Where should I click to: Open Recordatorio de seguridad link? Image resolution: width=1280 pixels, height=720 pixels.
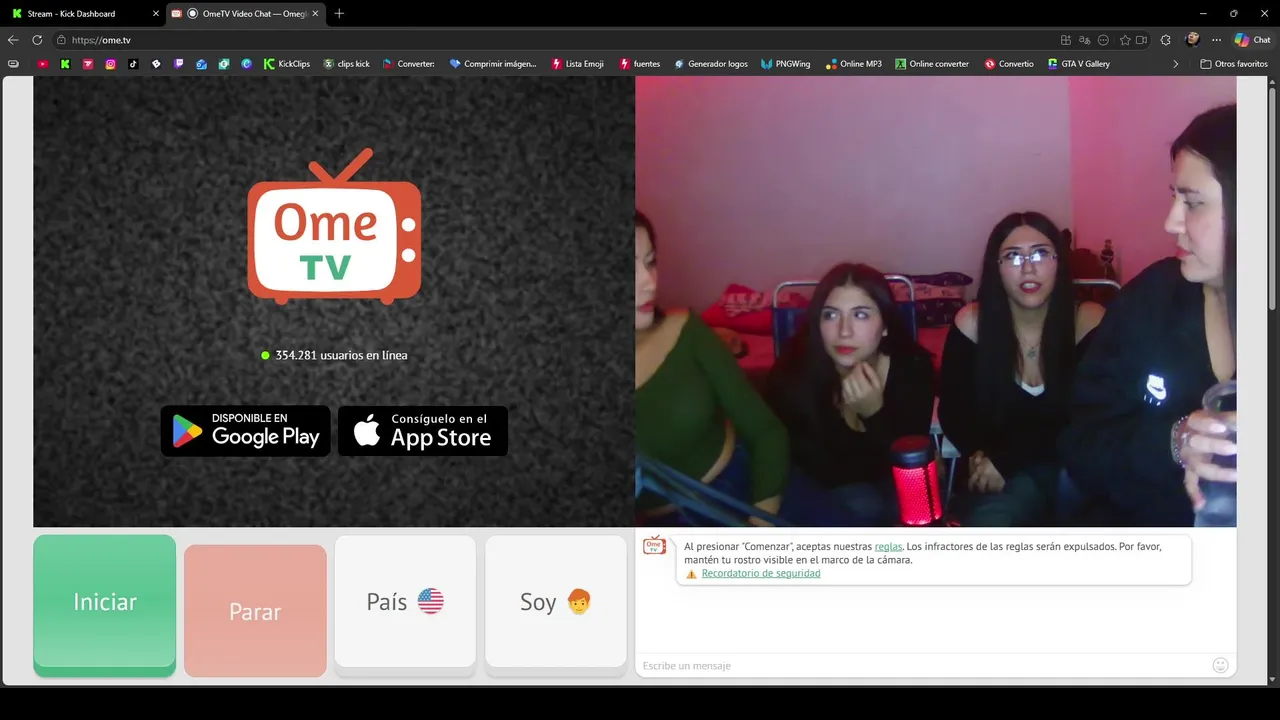coord(761,574)
